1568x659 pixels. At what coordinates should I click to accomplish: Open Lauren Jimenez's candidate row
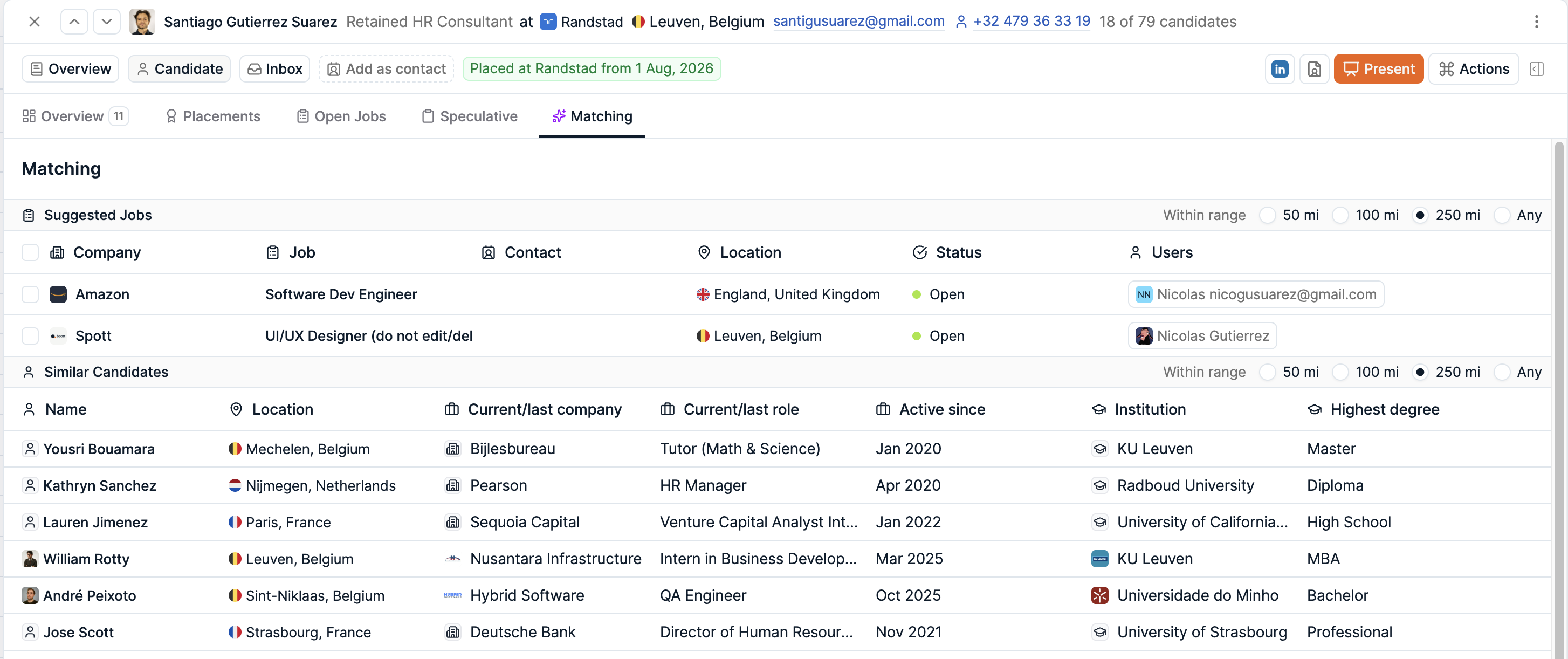pyautogui.click(x=776, y=523)
